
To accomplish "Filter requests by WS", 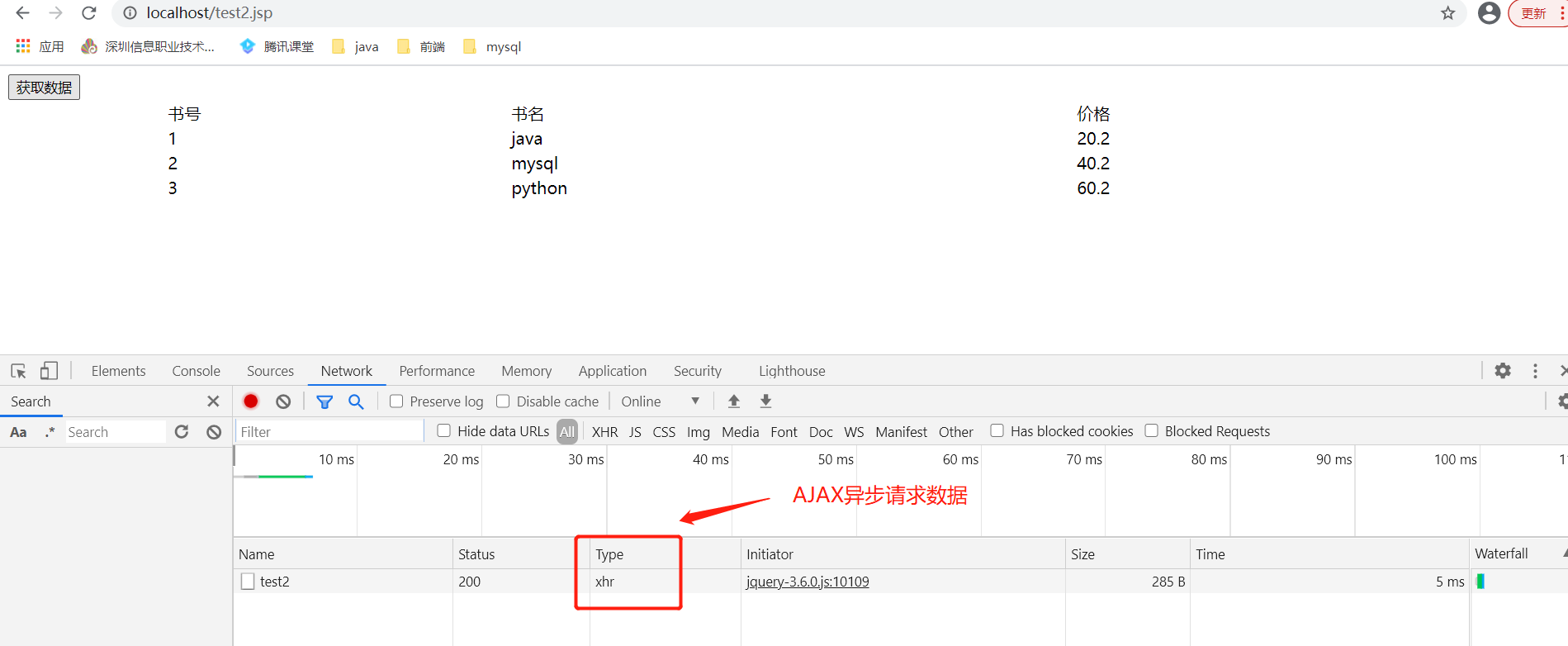I will [x=854, y=432].
